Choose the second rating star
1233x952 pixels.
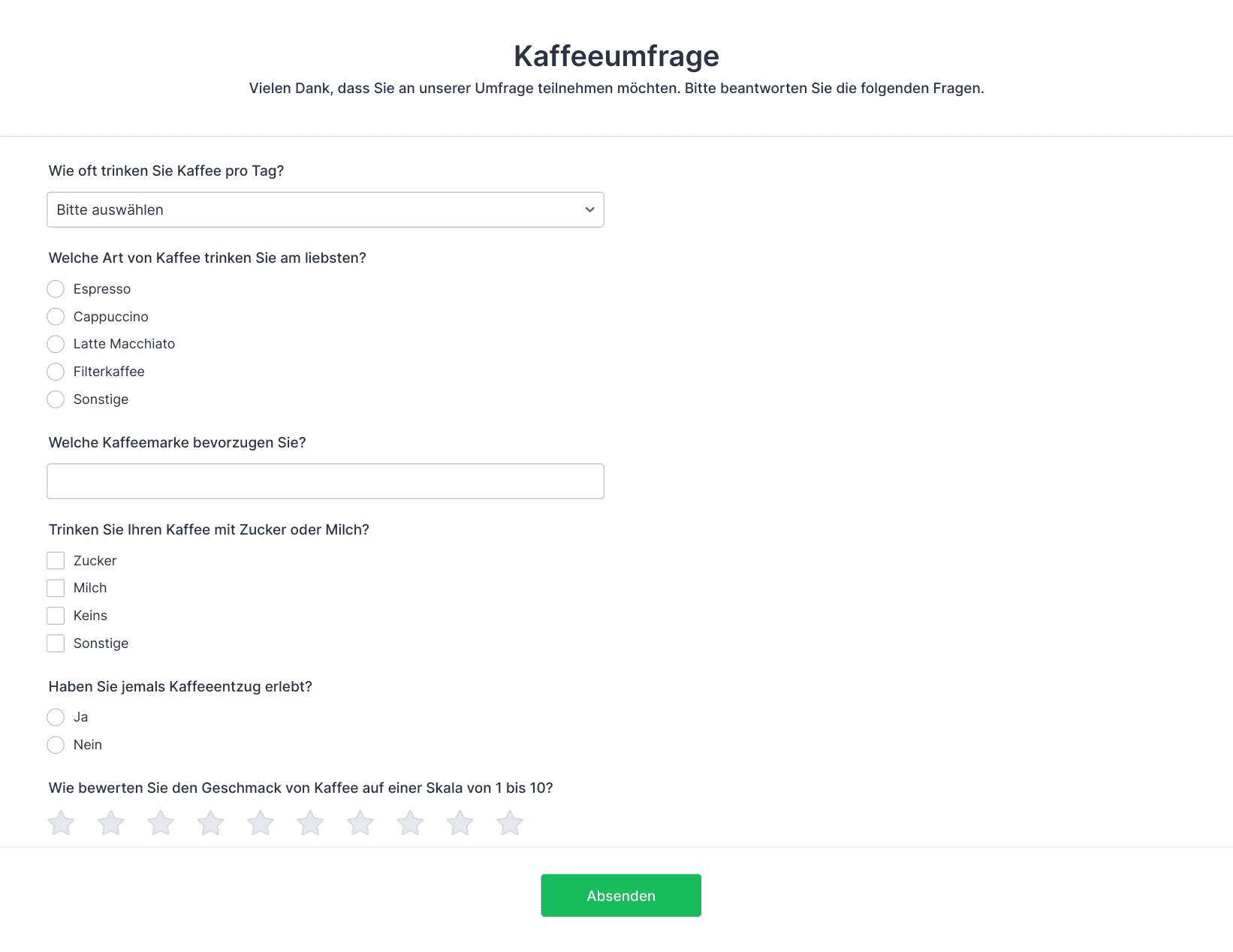tap(111, 823)
